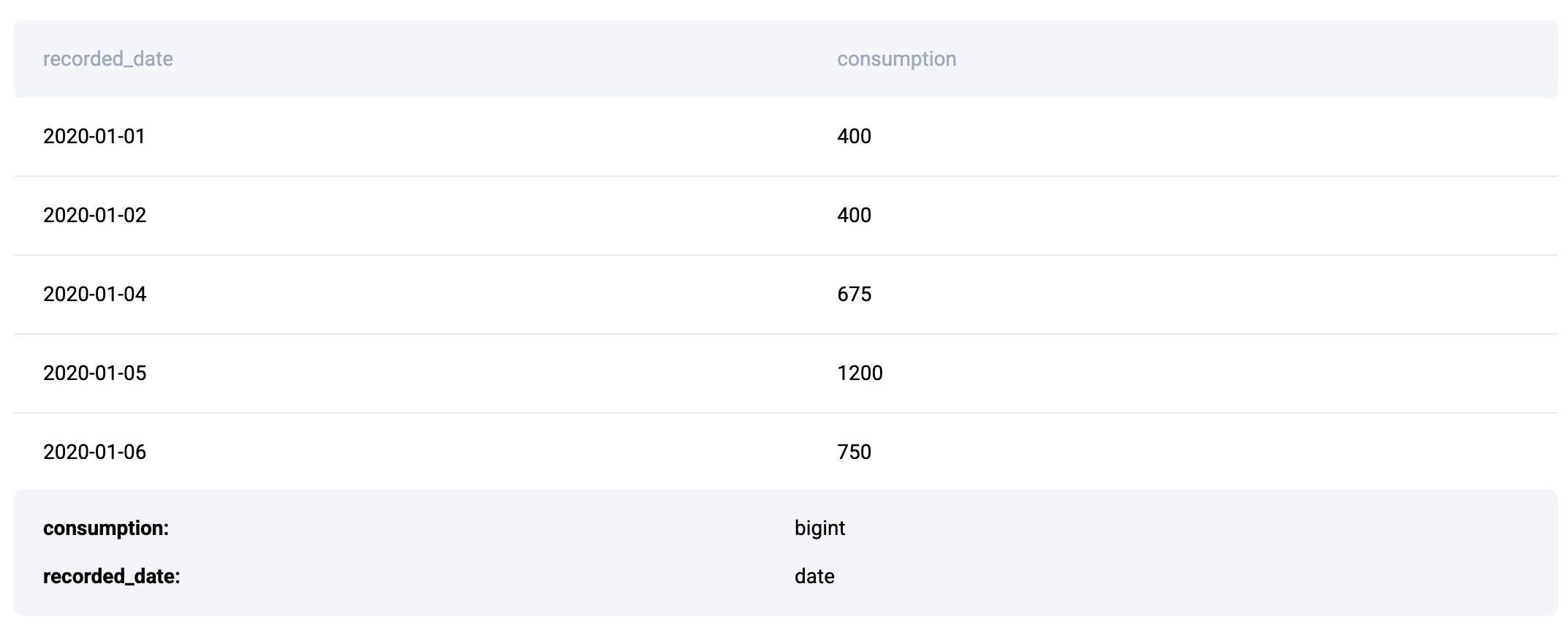Viewport: 1568px width, 641px height.
Task: Click the bold consumption: schema label
Action: 106,528
